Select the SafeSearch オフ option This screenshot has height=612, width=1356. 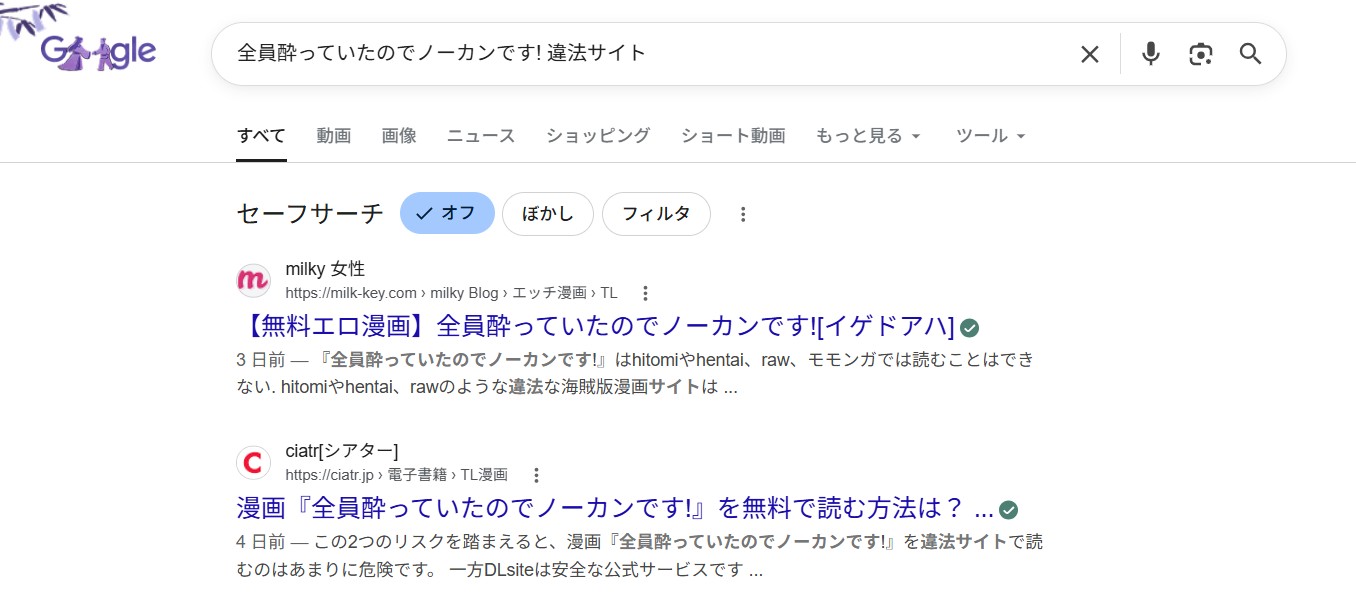447,213
